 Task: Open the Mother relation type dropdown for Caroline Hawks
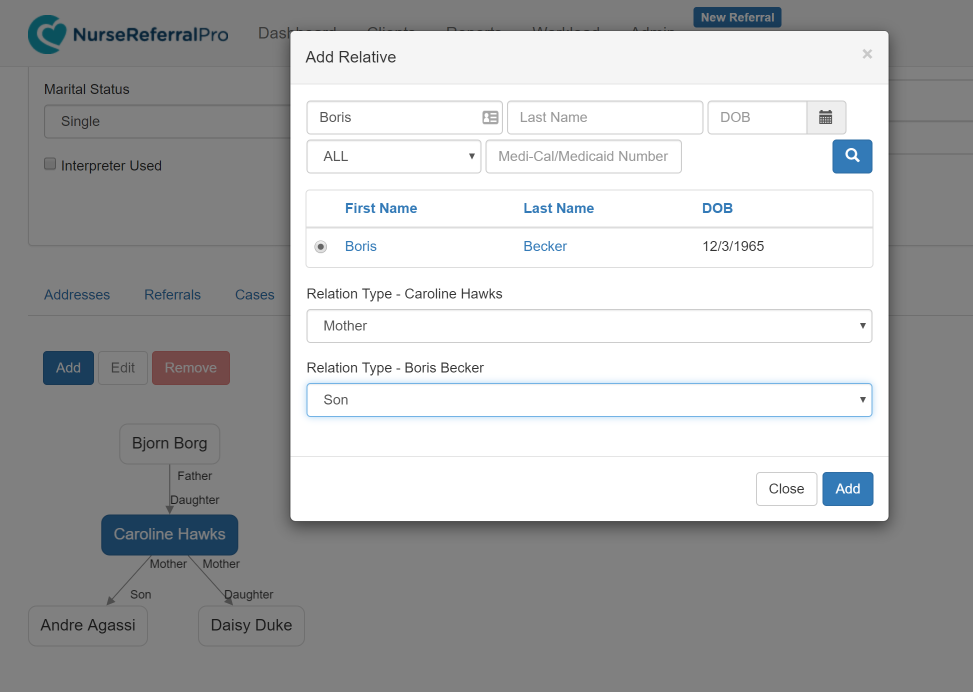[589, 326]
